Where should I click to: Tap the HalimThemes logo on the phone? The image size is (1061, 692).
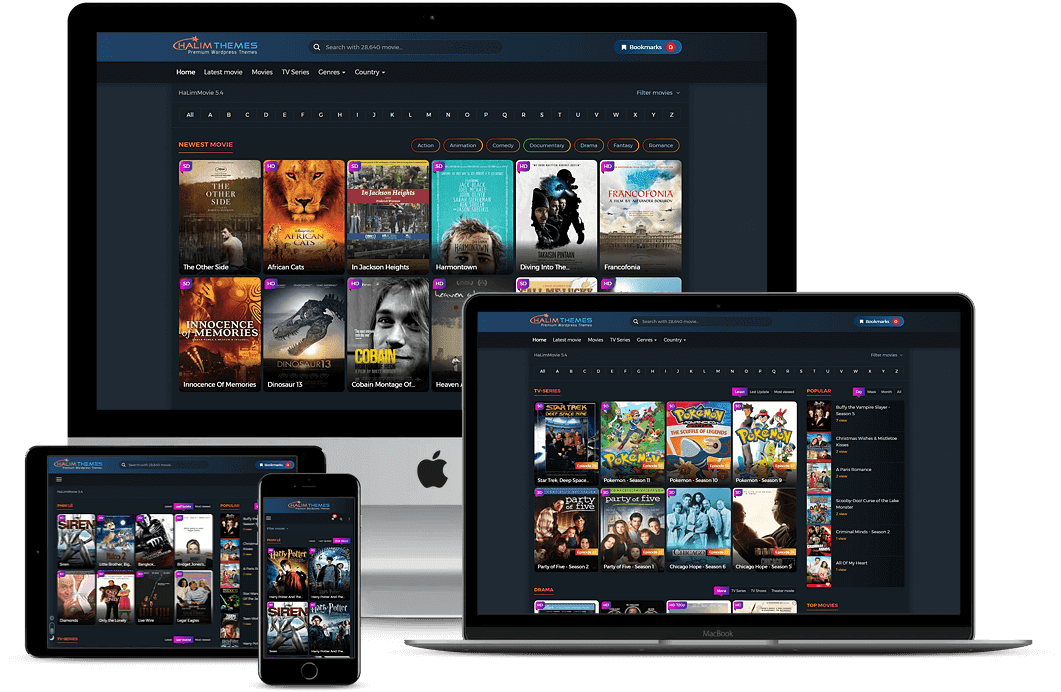tap(309, 505)
